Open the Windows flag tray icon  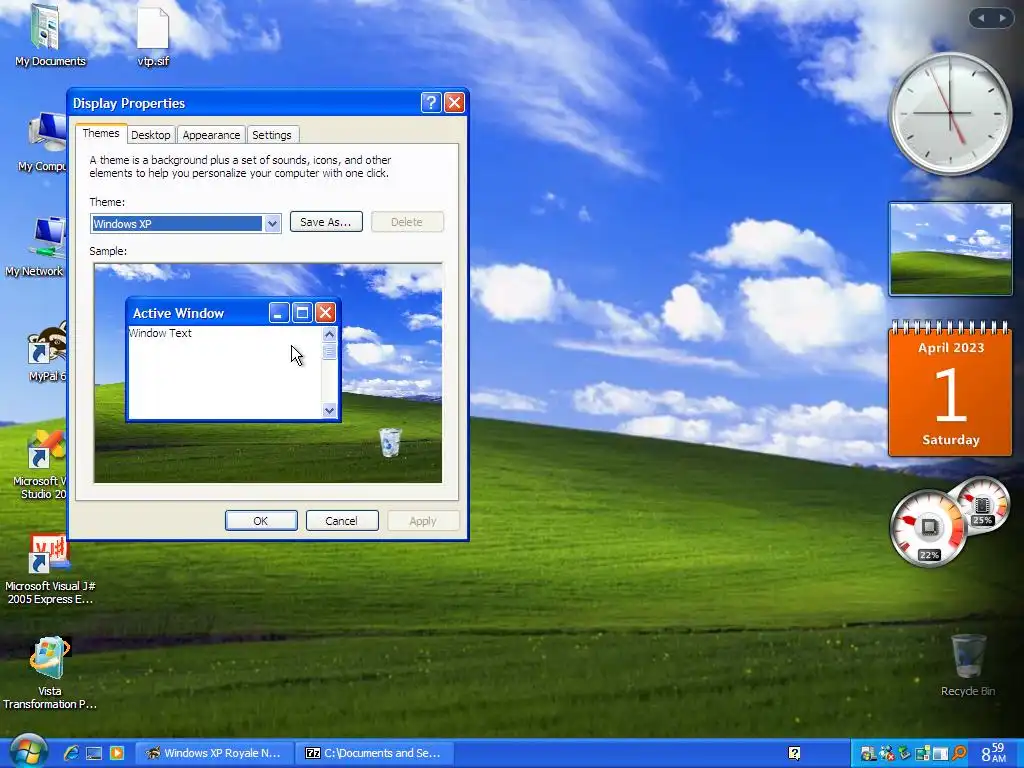[868, 754]
